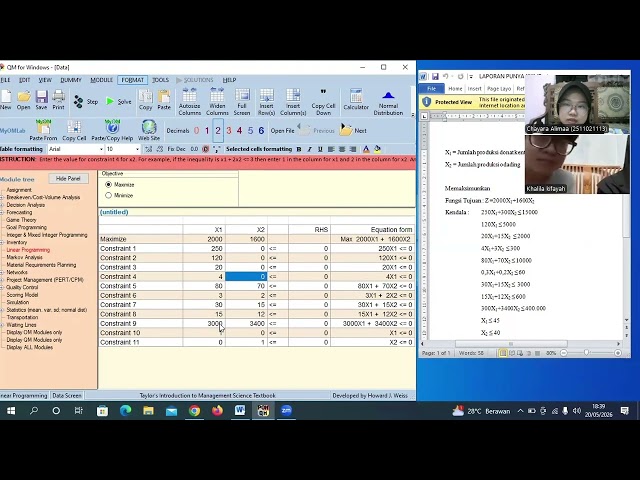
Task: Change font color in formatting bar
Action: (x=366, y=149)
